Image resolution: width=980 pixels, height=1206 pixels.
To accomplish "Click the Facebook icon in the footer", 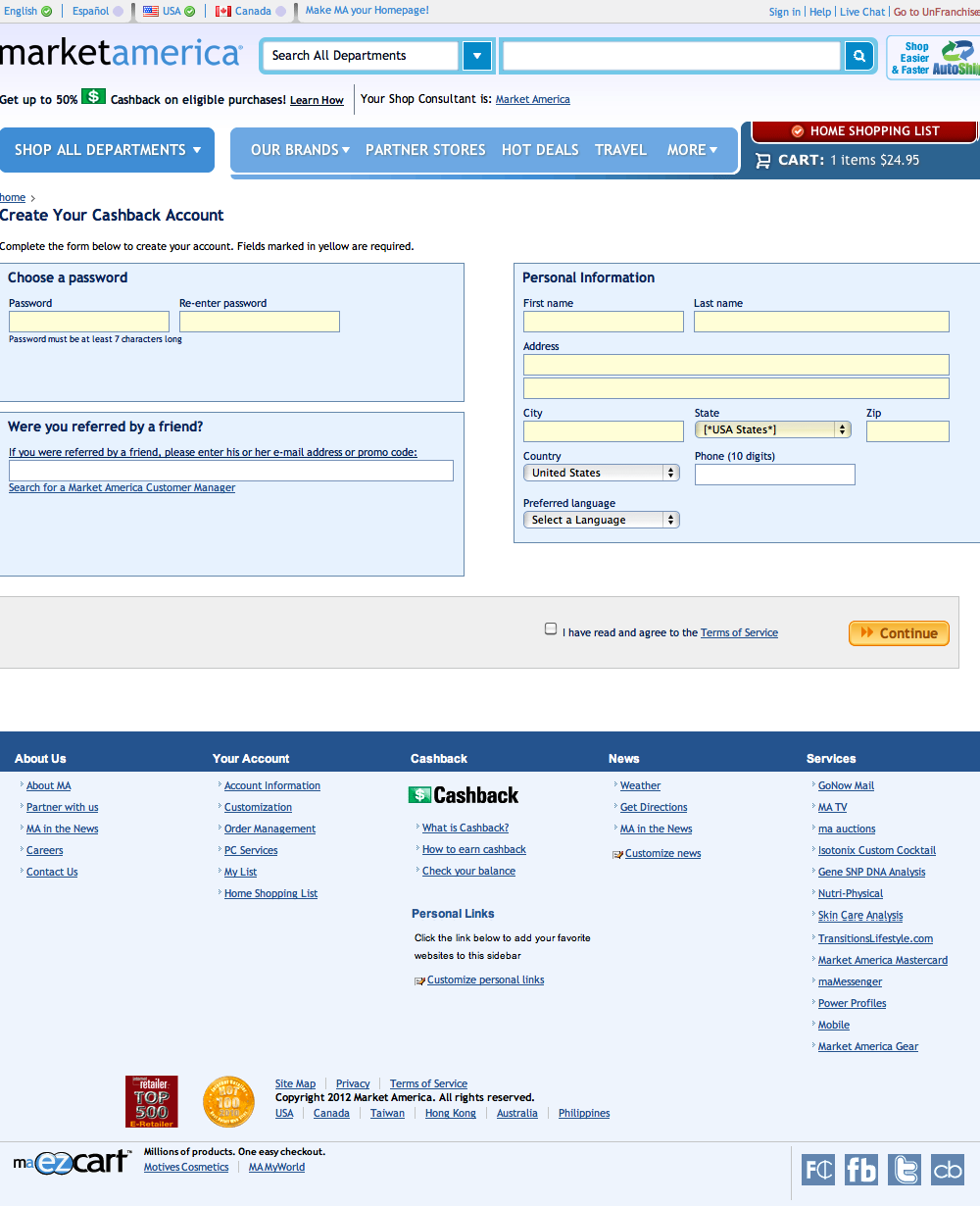I will [860, 1169].
